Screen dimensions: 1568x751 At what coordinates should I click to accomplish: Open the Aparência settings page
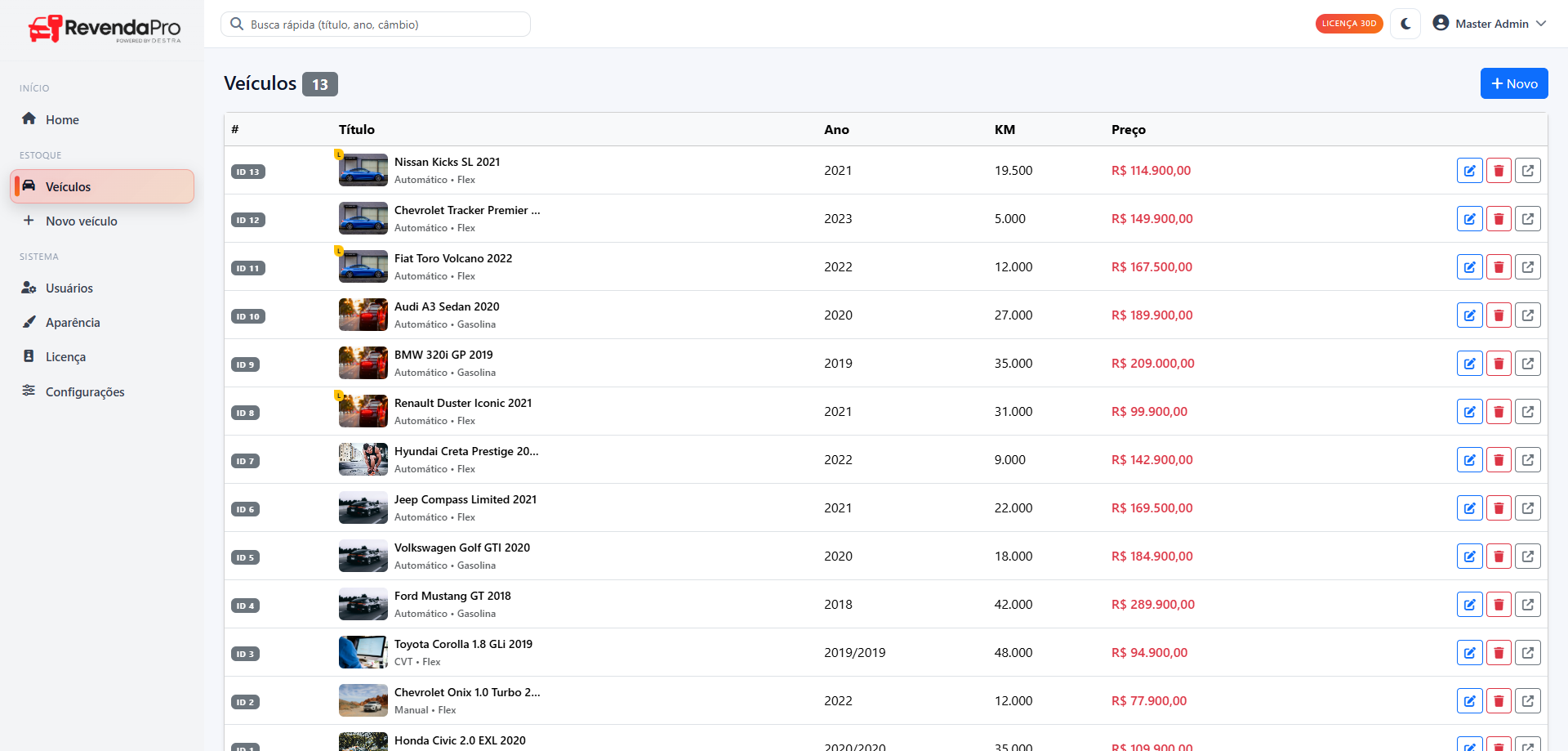(x=73, y=322)
